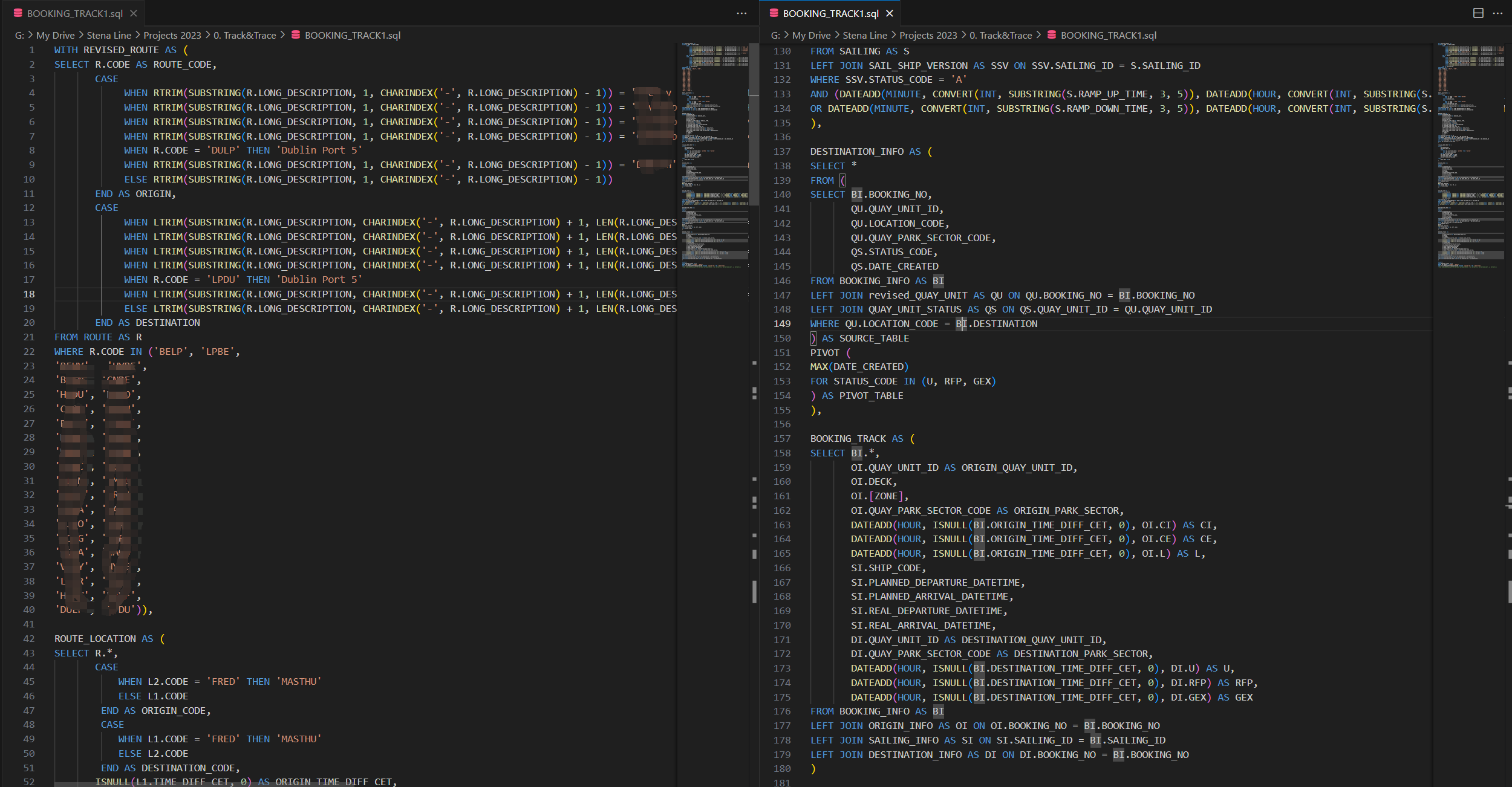Close the left BOOKING_TRACK1.sql tab
The image size is (1512, 787).
[134, 13]
